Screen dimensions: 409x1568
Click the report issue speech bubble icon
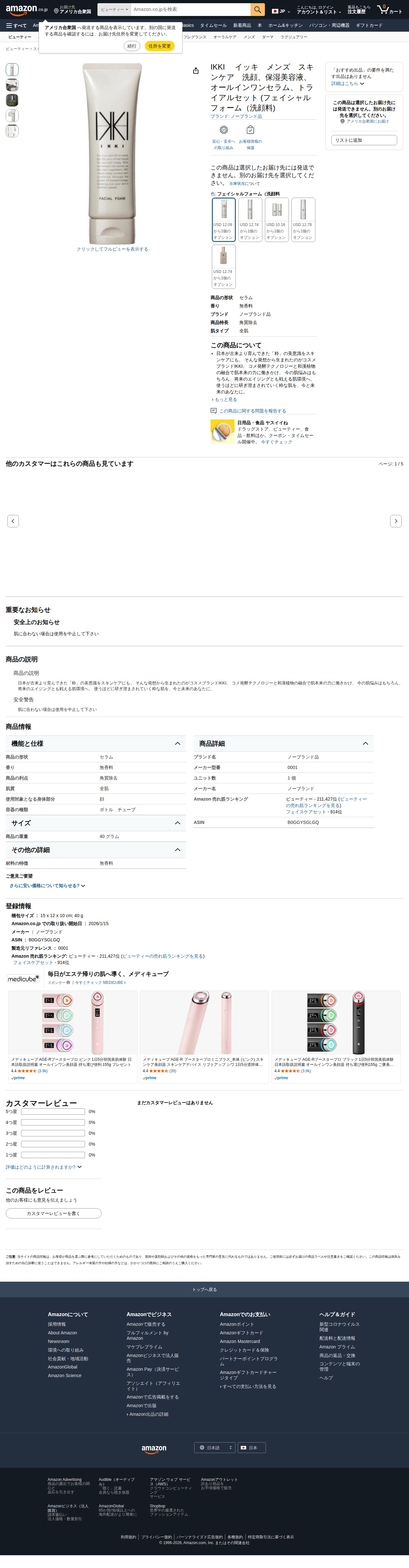tap(213, 411)
